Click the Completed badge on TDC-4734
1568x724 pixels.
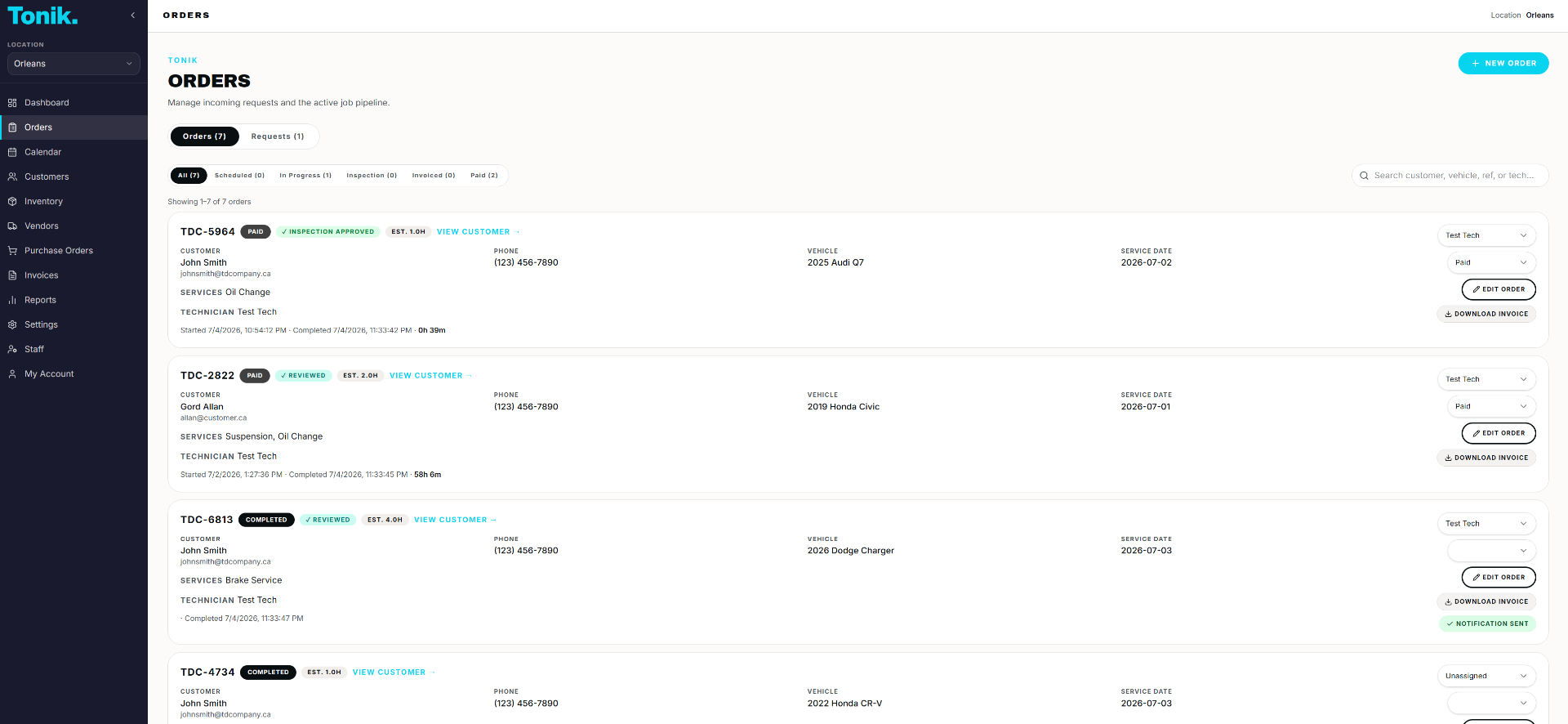(x=268, y=673)
